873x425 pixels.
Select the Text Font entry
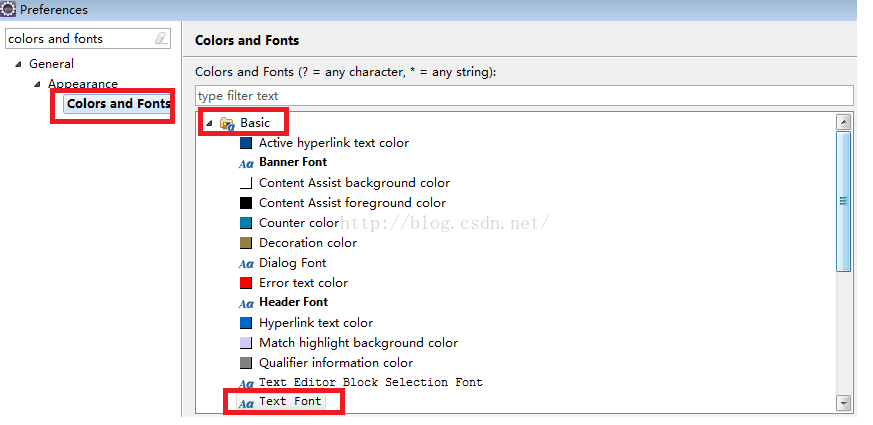coord(290,402)
